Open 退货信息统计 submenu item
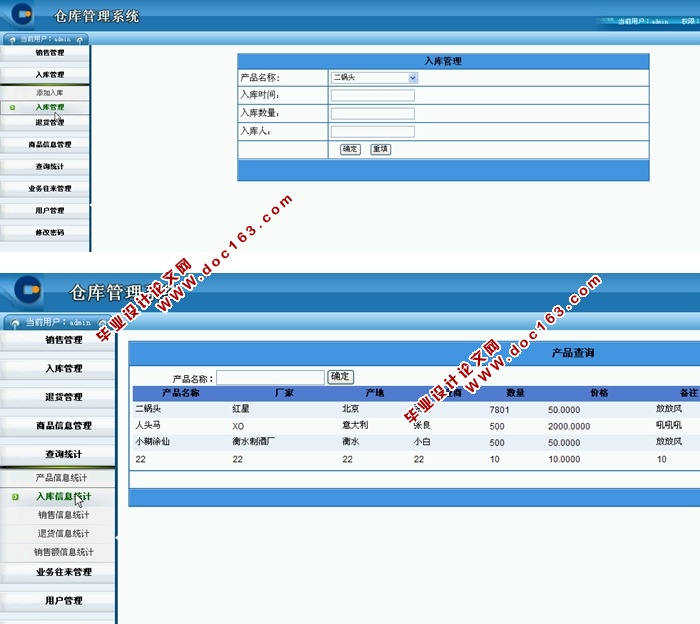The image size is (700, 624). [63, 533]
